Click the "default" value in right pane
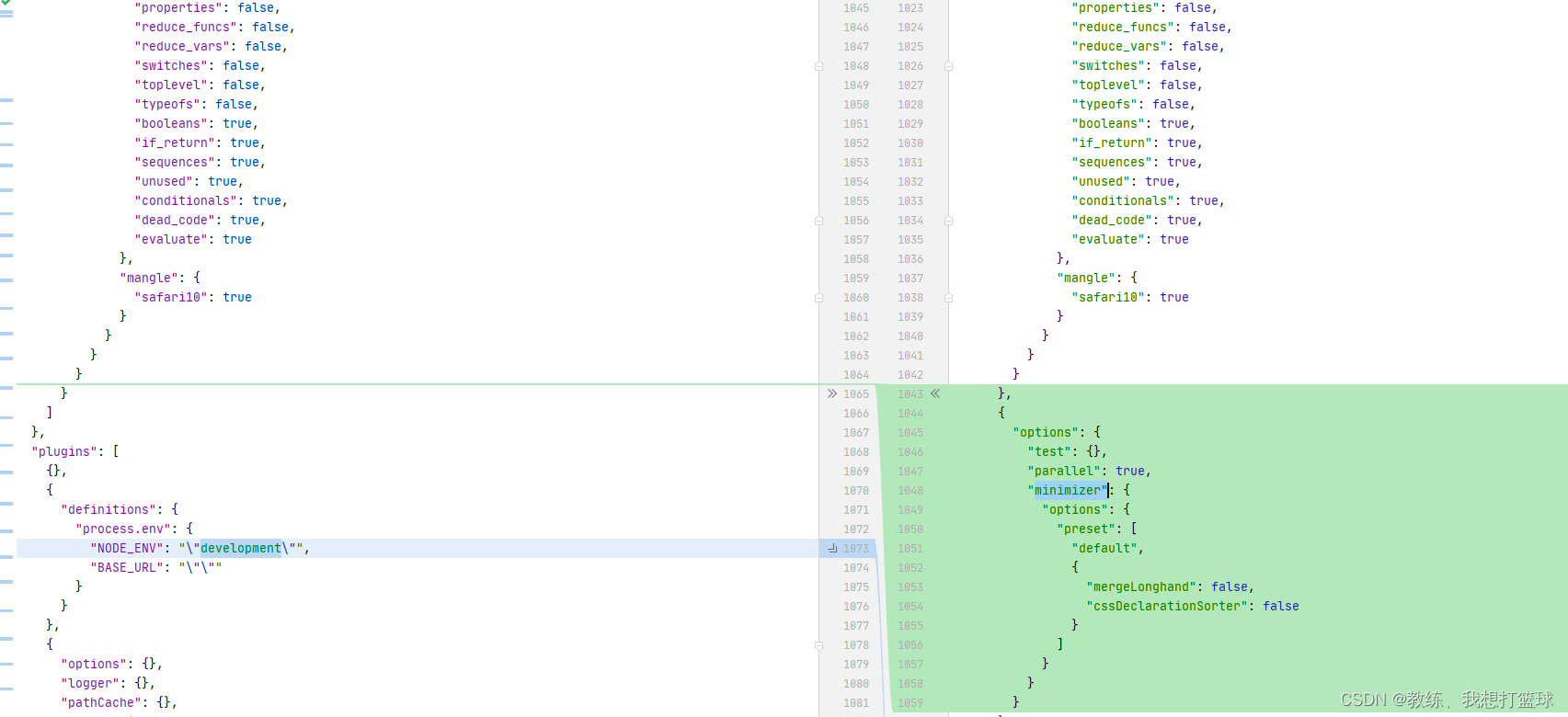The height and width of the screenshot is (717, 1568). [x=1104, y=548]
